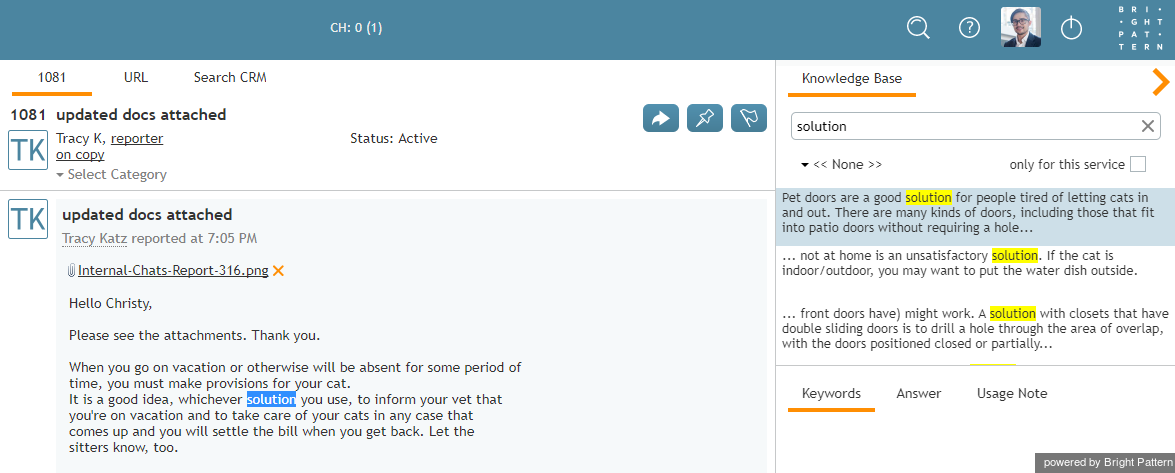Image resolution: width=1175 pixels, height=473 pixels.
Task: Open the Answer tab
Action: pyautogui.click(x=919, y=394)
